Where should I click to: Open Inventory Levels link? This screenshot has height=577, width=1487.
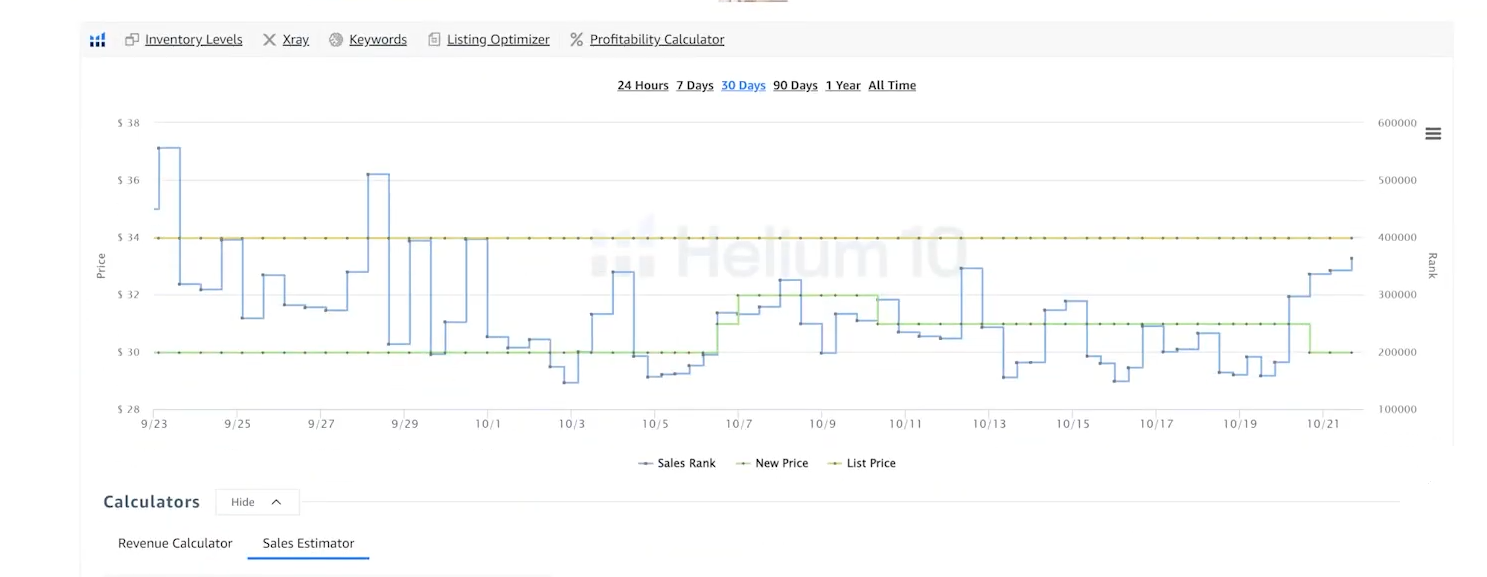[x=194, y=40]
